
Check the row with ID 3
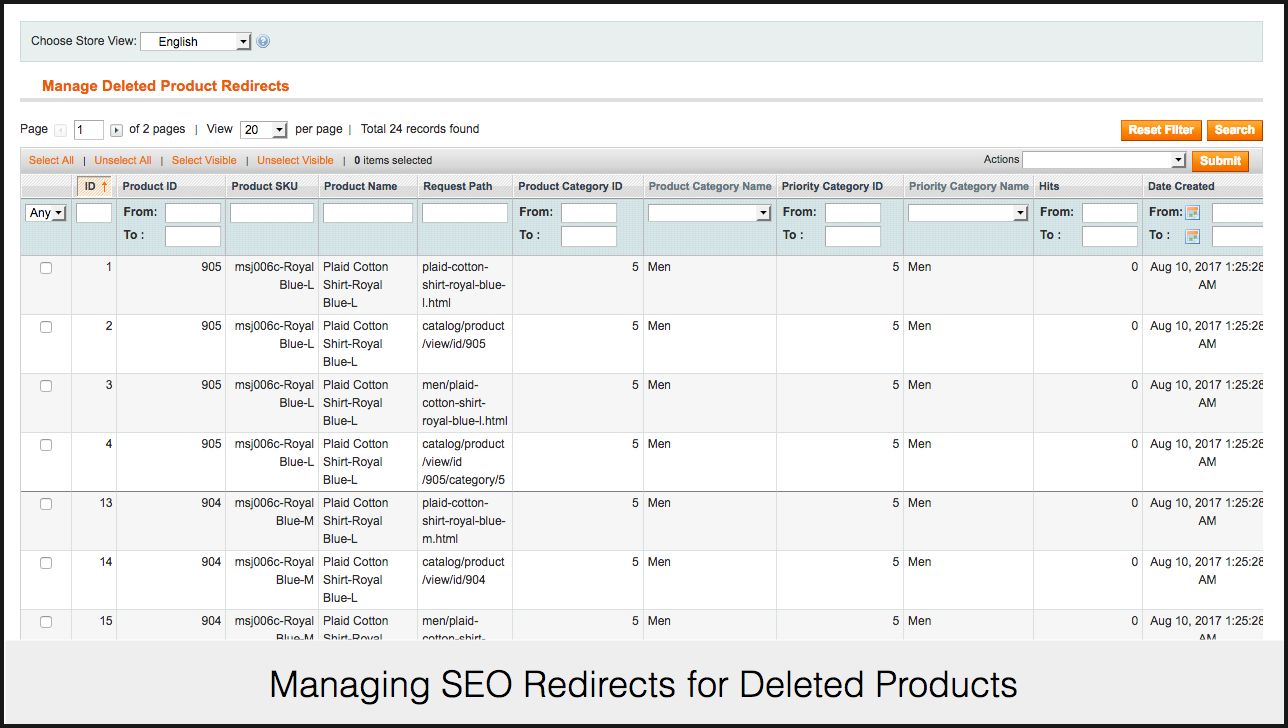coord(46,386)
